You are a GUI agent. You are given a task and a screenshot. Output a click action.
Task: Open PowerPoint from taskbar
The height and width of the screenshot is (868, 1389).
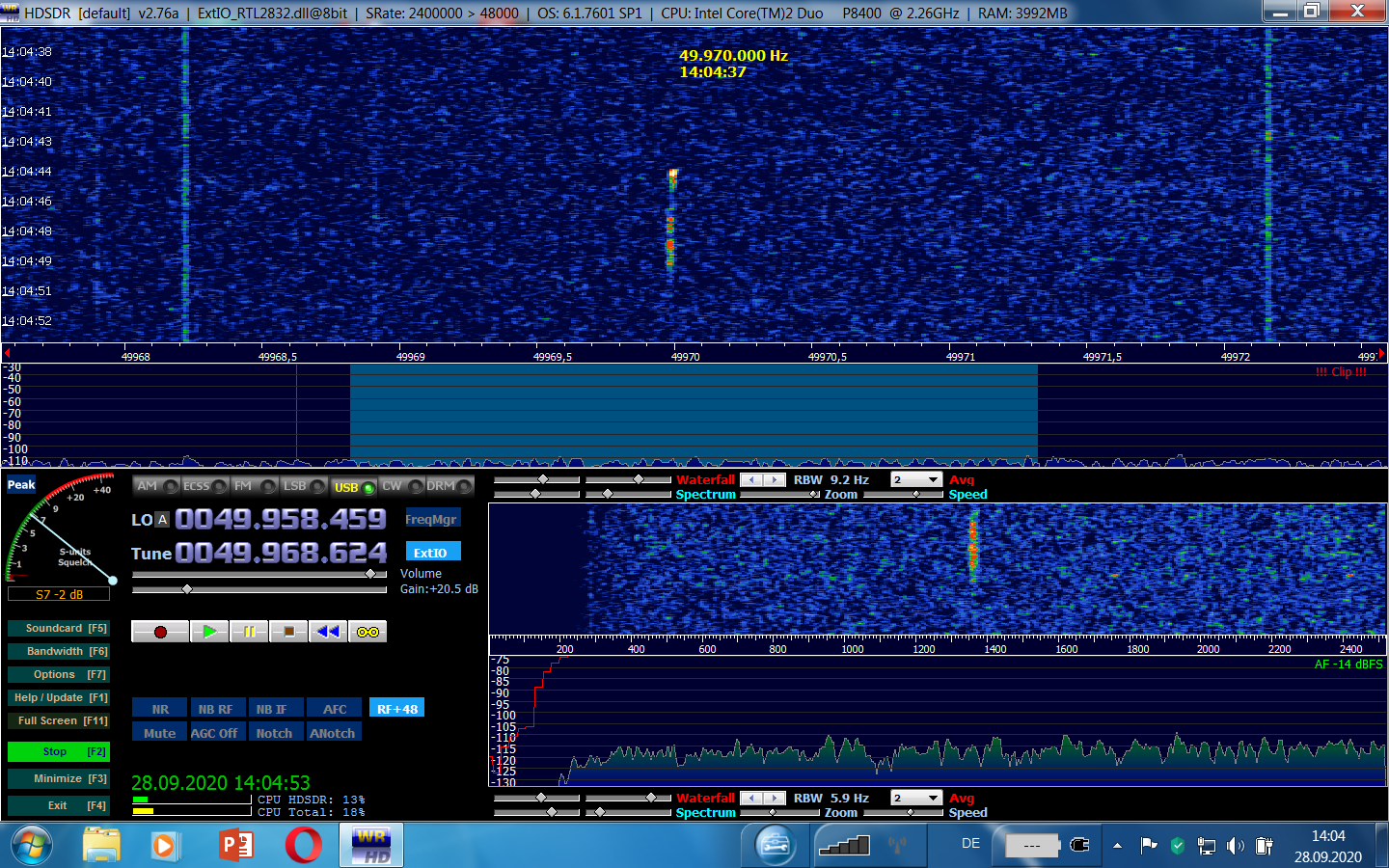(x=236, y=846)
